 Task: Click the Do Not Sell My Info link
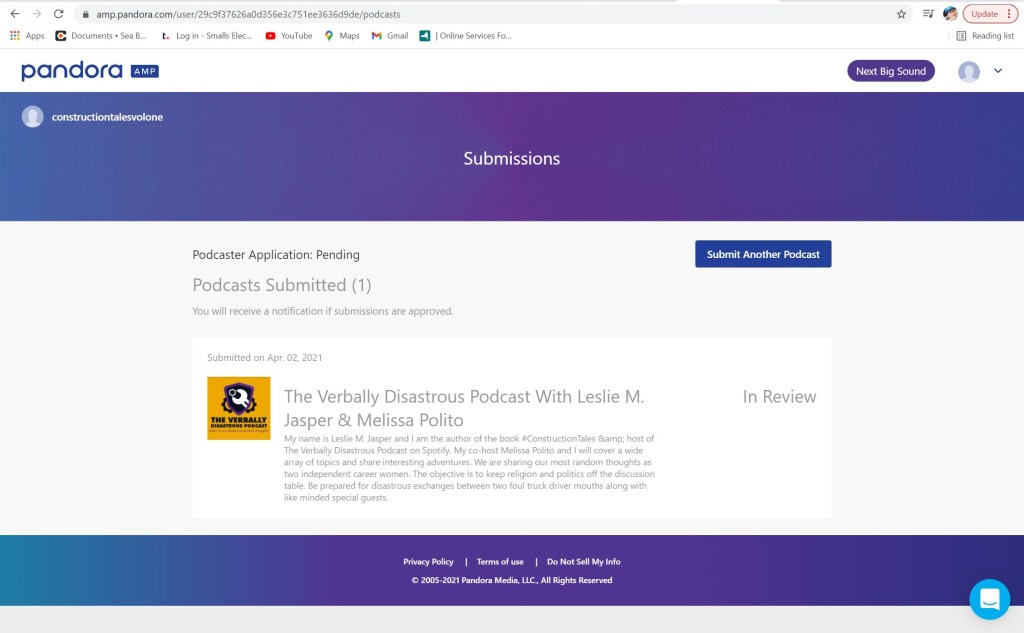pyautogui.click(x=583, y=562)
